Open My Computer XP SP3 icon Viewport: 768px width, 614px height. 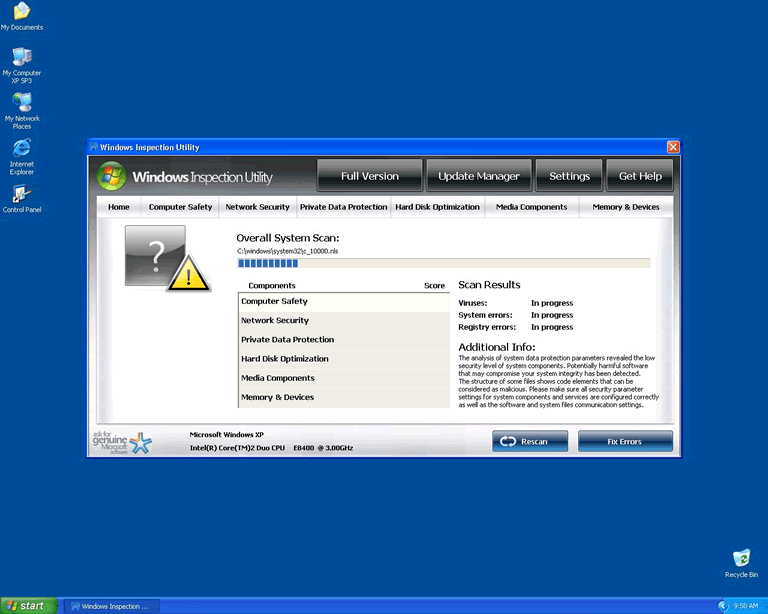coord(21,57)
